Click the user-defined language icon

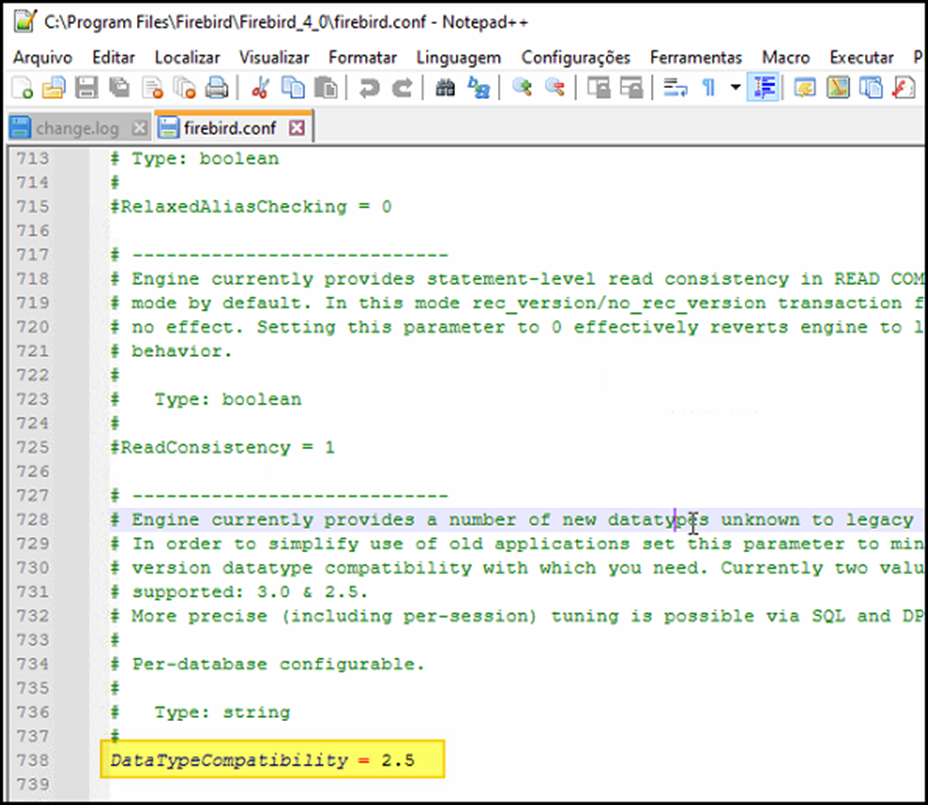pyautogui.click(x=805, y=88)
